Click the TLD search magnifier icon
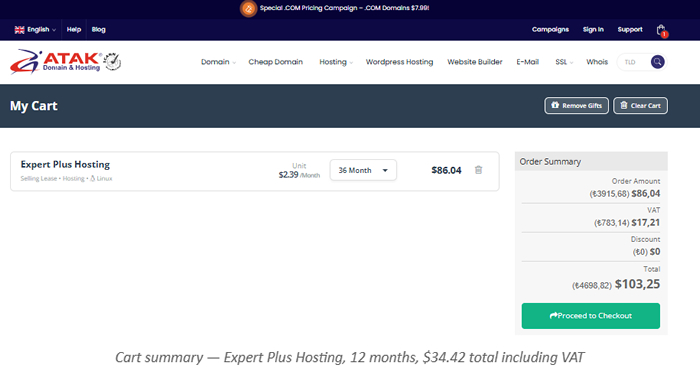The height and width of the screenshot is (370, 700). tap(657, 62)
